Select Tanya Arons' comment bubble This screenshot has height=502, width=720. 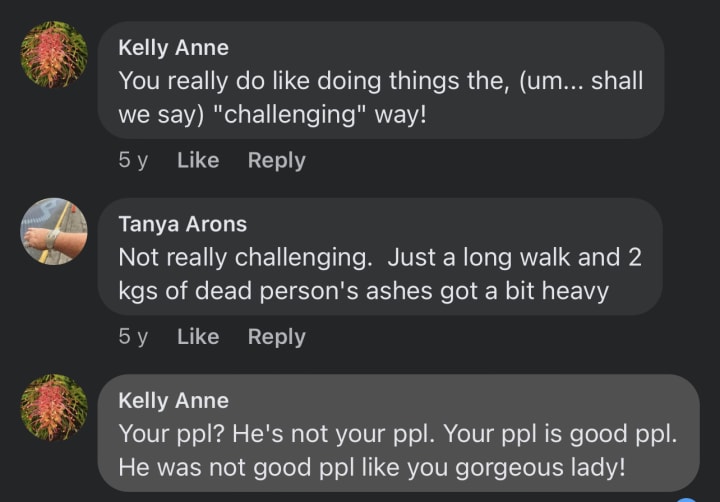380,256
